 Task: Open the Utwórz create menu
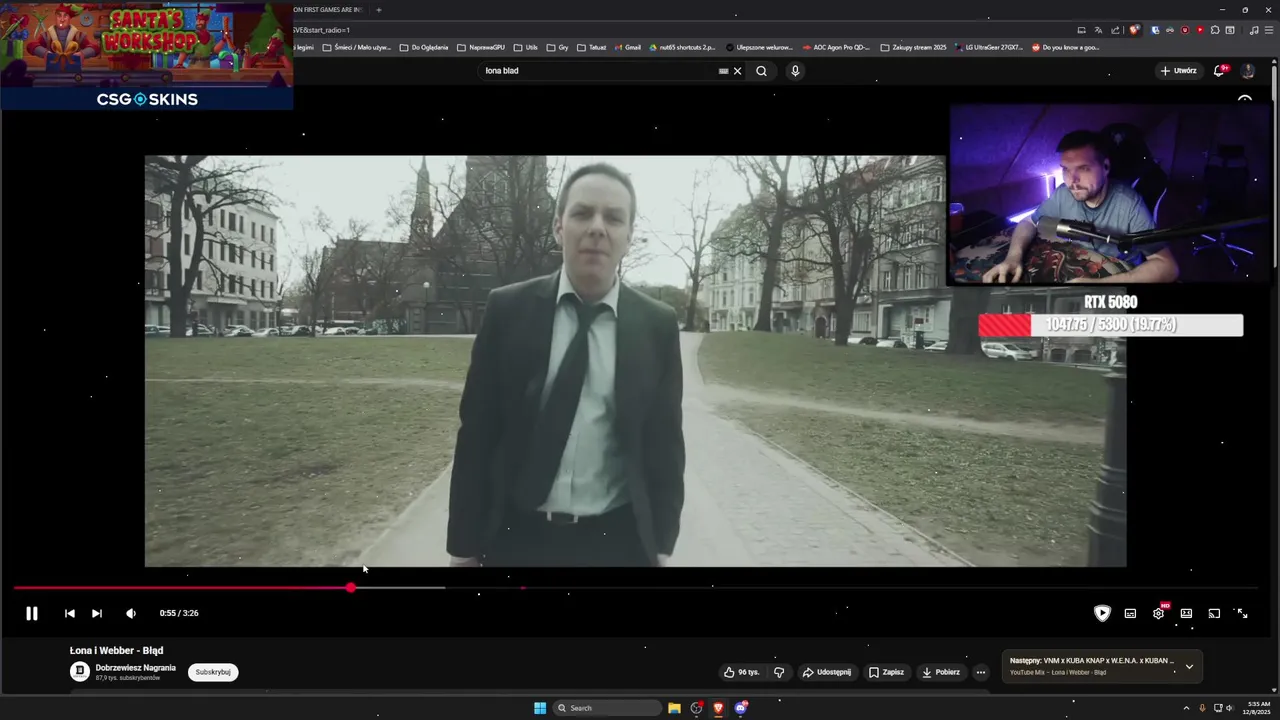[x=1178, y=71]
